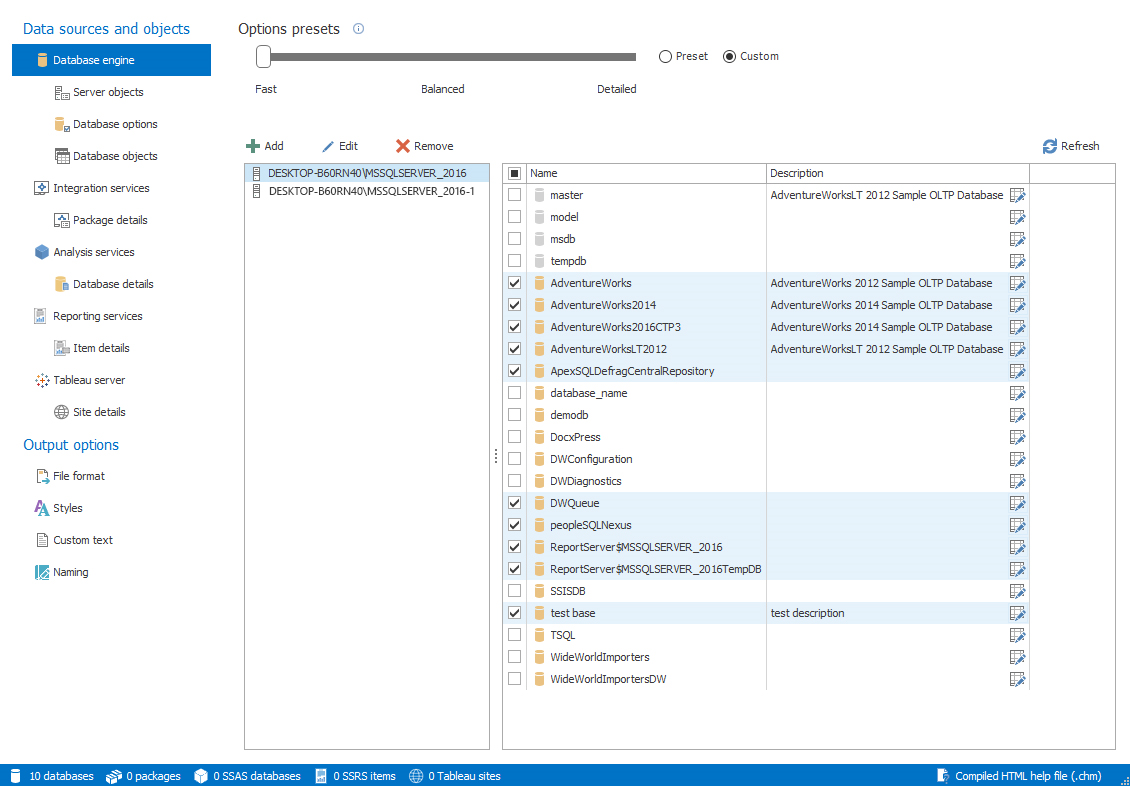1130x786 pixels.
Task: Click the SSAS databases cube status icon
Action: tap(200, 776)
